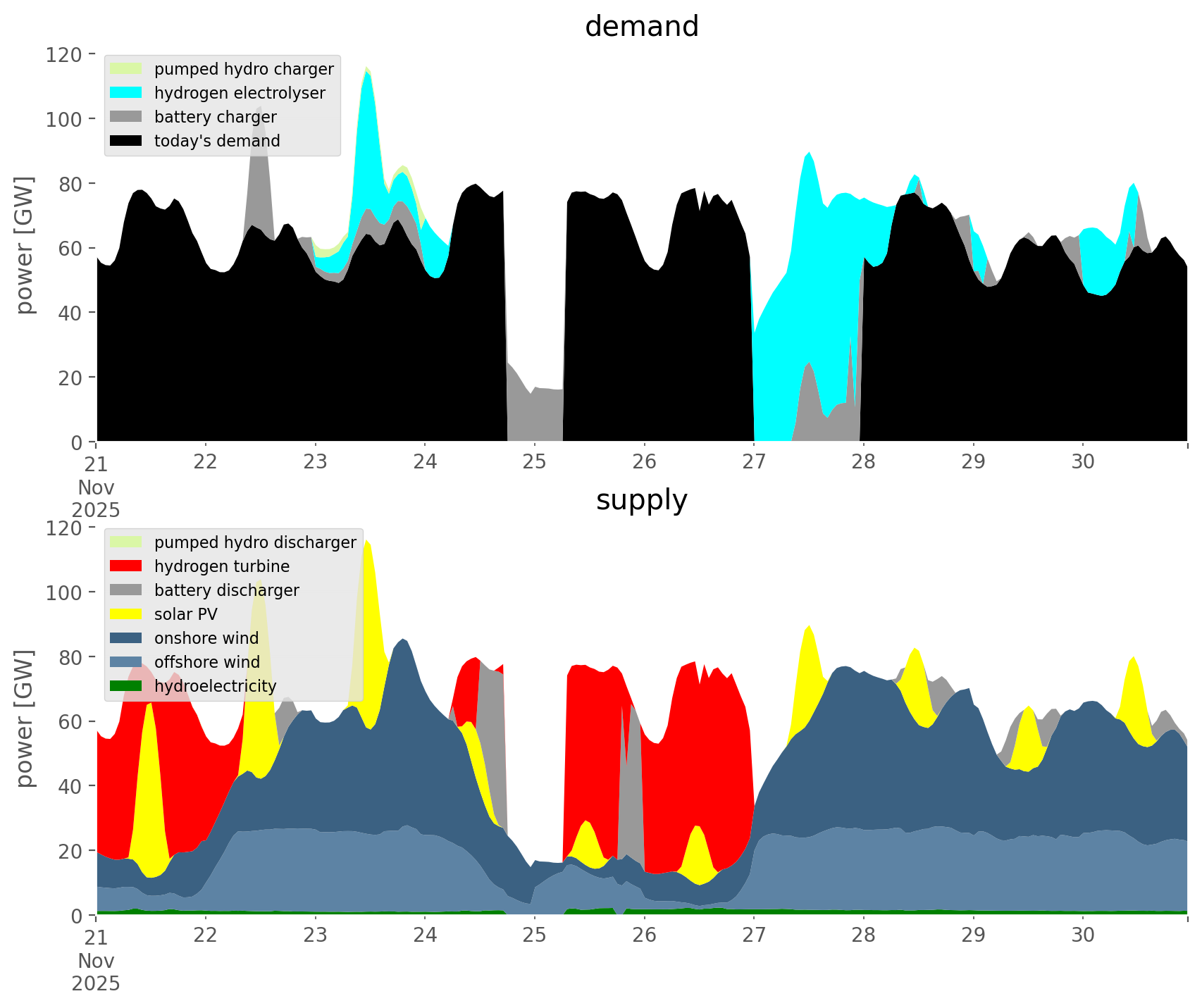Click the red hydrogen turbine legend swatch

point(126,566)
